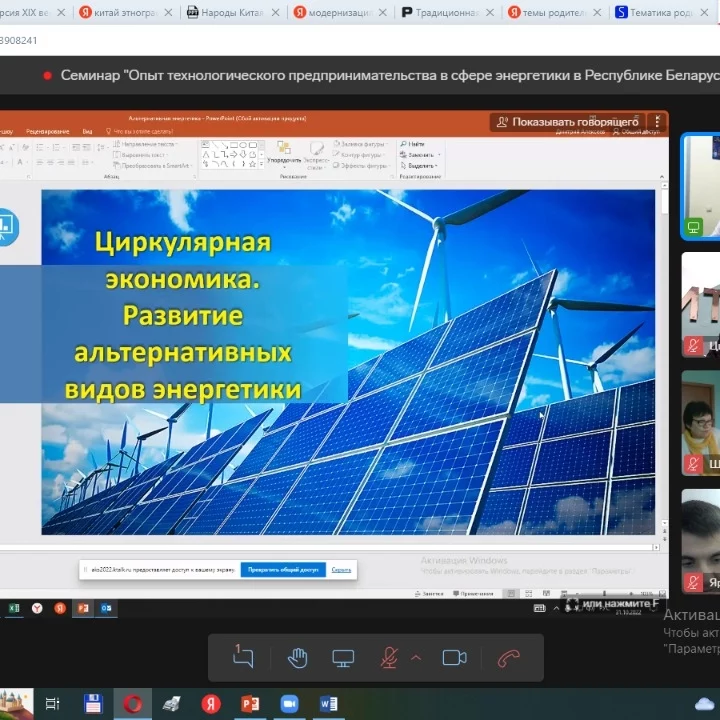Click the chat messages icon in call toolbar

(244, 657)
